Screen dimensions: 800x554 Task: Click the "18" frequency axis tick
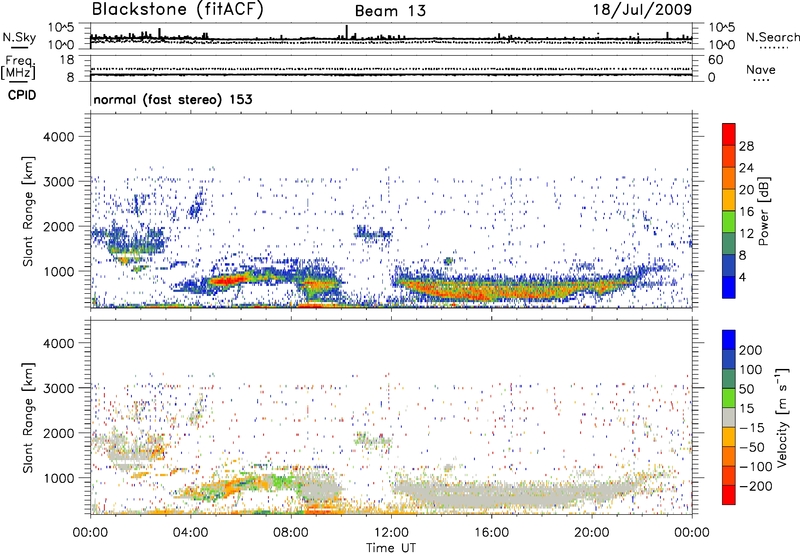pos(67,60)
